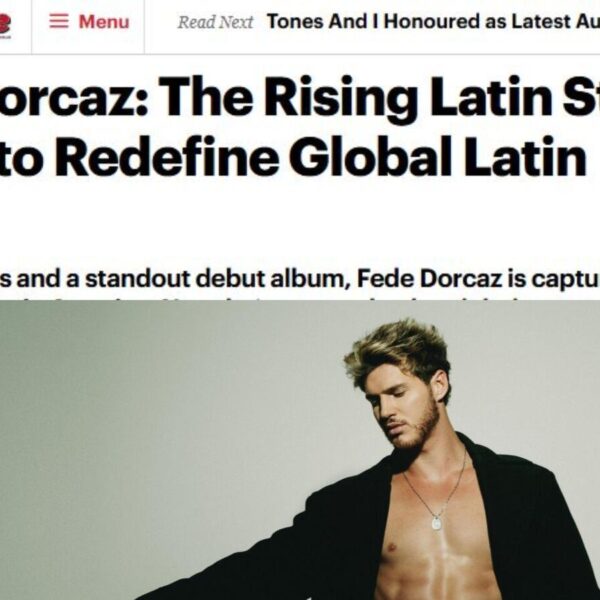Open the hamburger menu icon

coord(59,21)
